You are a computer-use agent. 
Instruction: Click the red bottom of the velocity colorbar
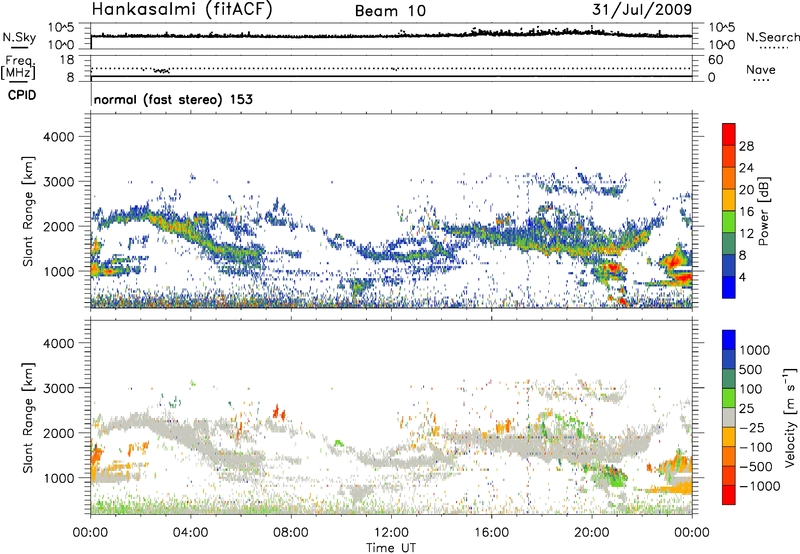(x=729, y=495)
